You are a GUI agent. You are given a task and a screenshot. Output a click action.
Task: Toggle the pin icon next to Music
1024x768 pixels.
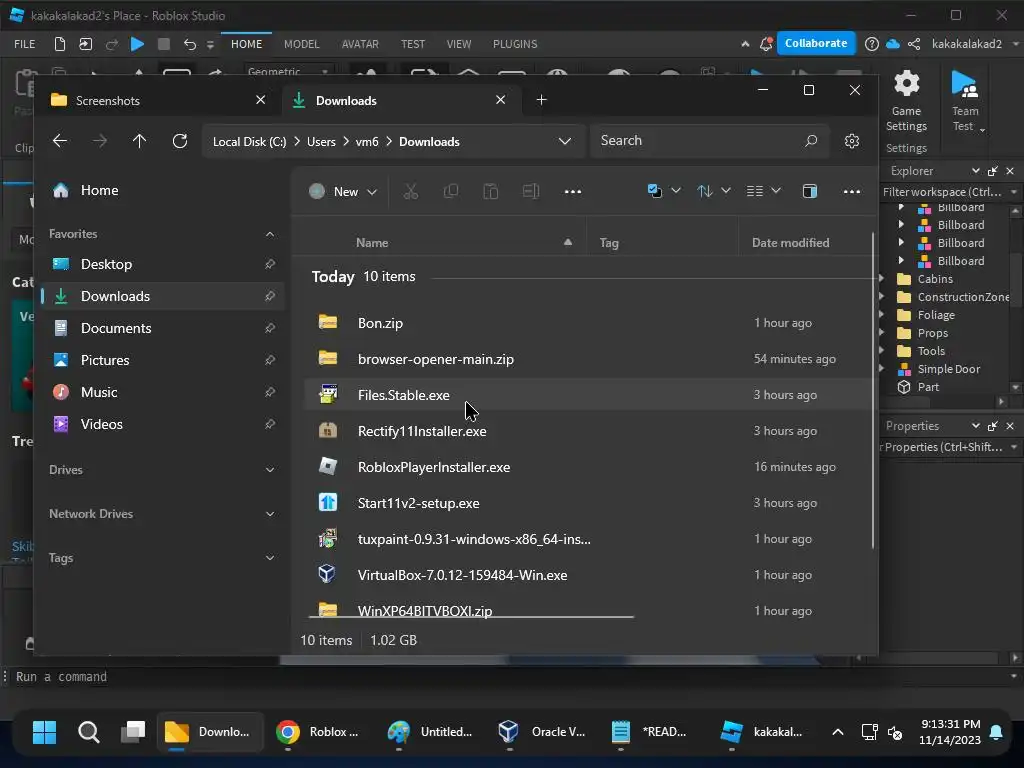click(x=269, y=392)
